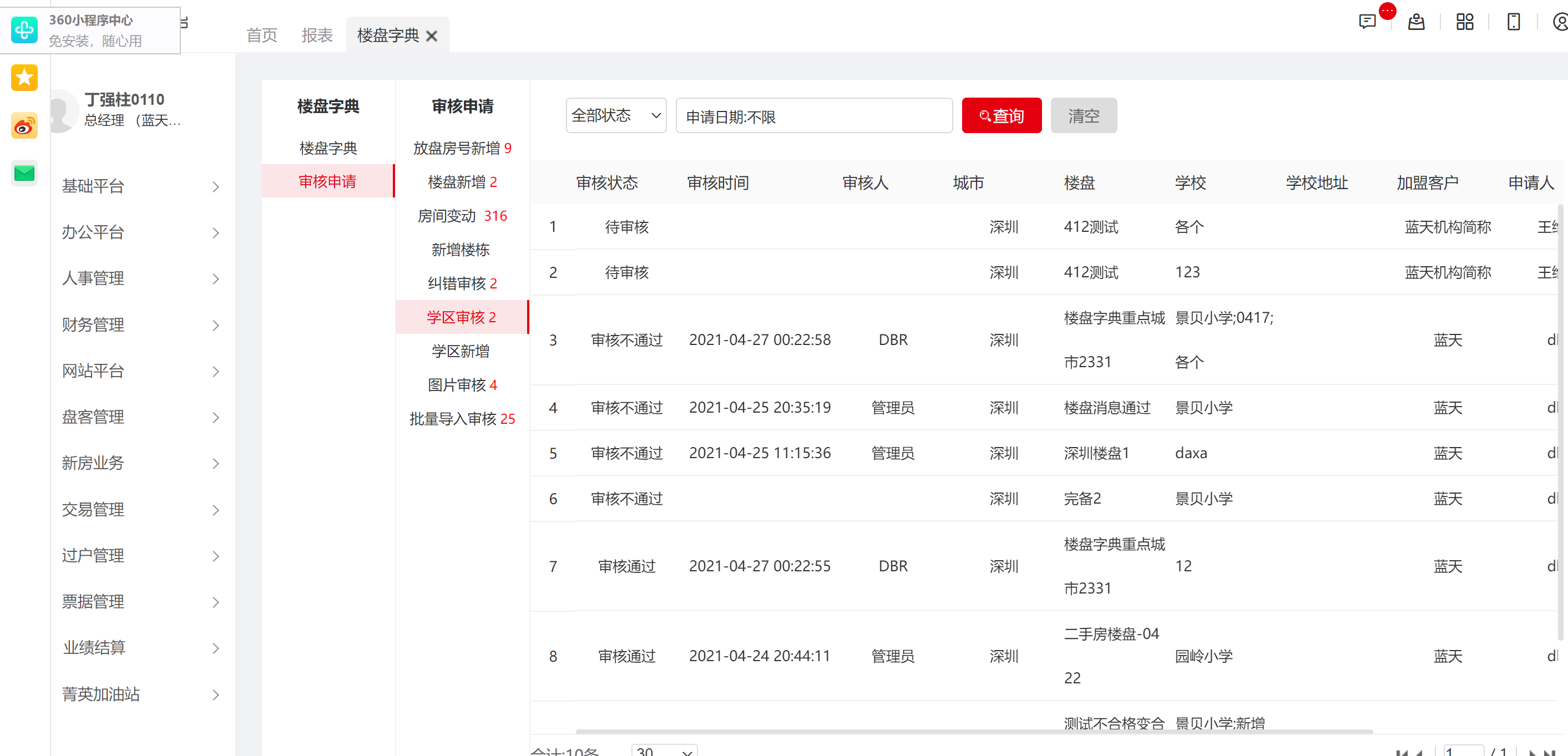Open the messages chat bubble icon
1568x756 pixels.
tap(1367, 23)
